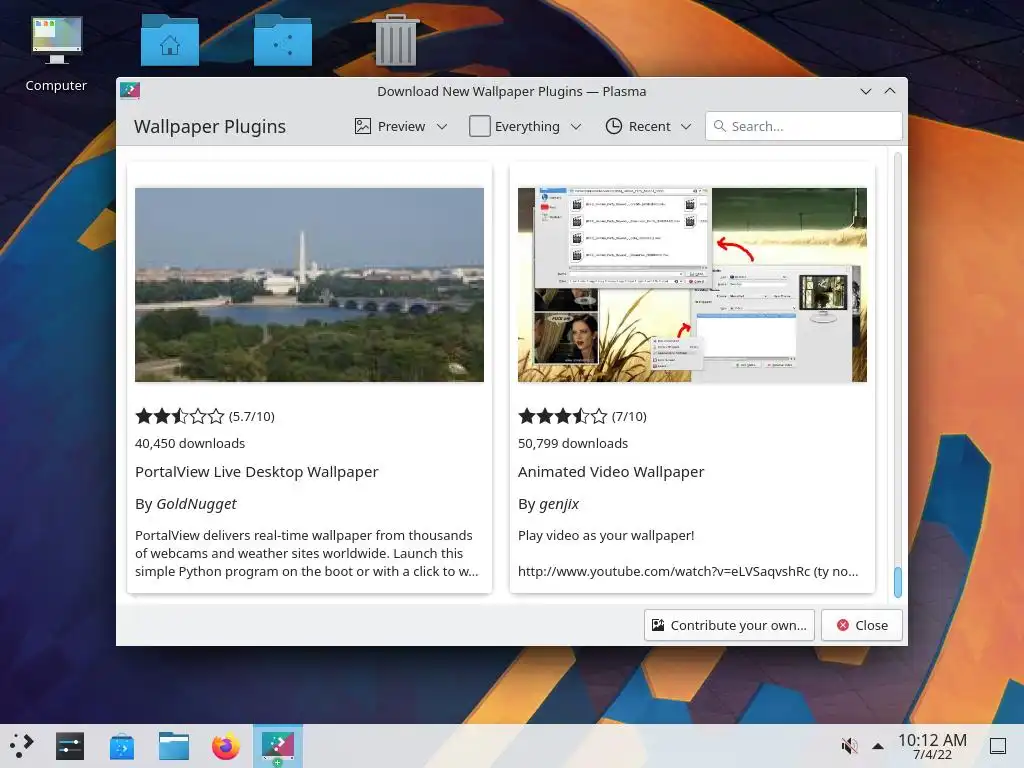Click the muted audio volume tray icon
This screenshot has width=1024, height=768.
click(x=849, y=746)
